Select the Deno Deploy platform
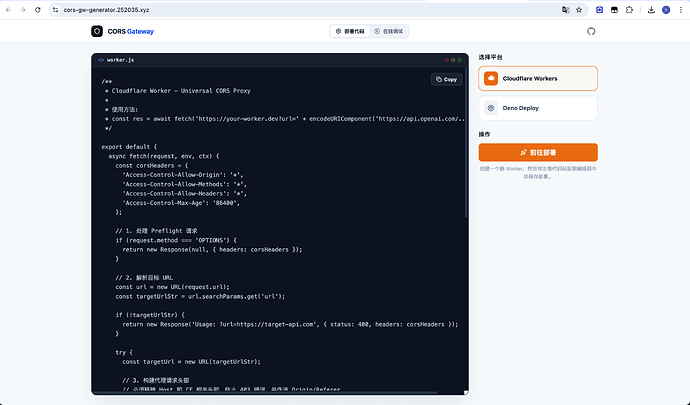The image size is (690, 405). point(538,108)
